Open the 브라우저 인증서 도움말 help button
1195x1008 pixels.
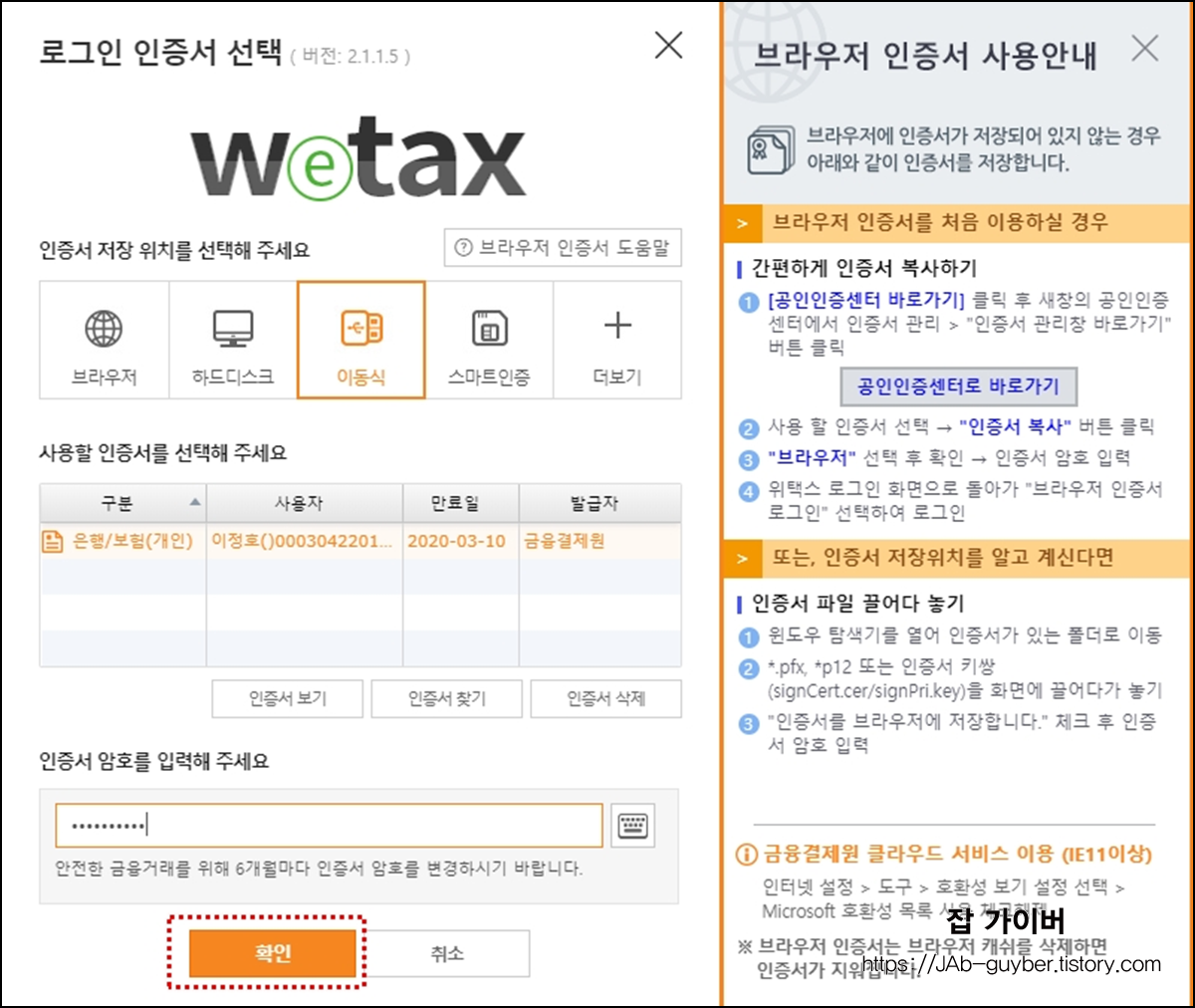tap(563, 248)
